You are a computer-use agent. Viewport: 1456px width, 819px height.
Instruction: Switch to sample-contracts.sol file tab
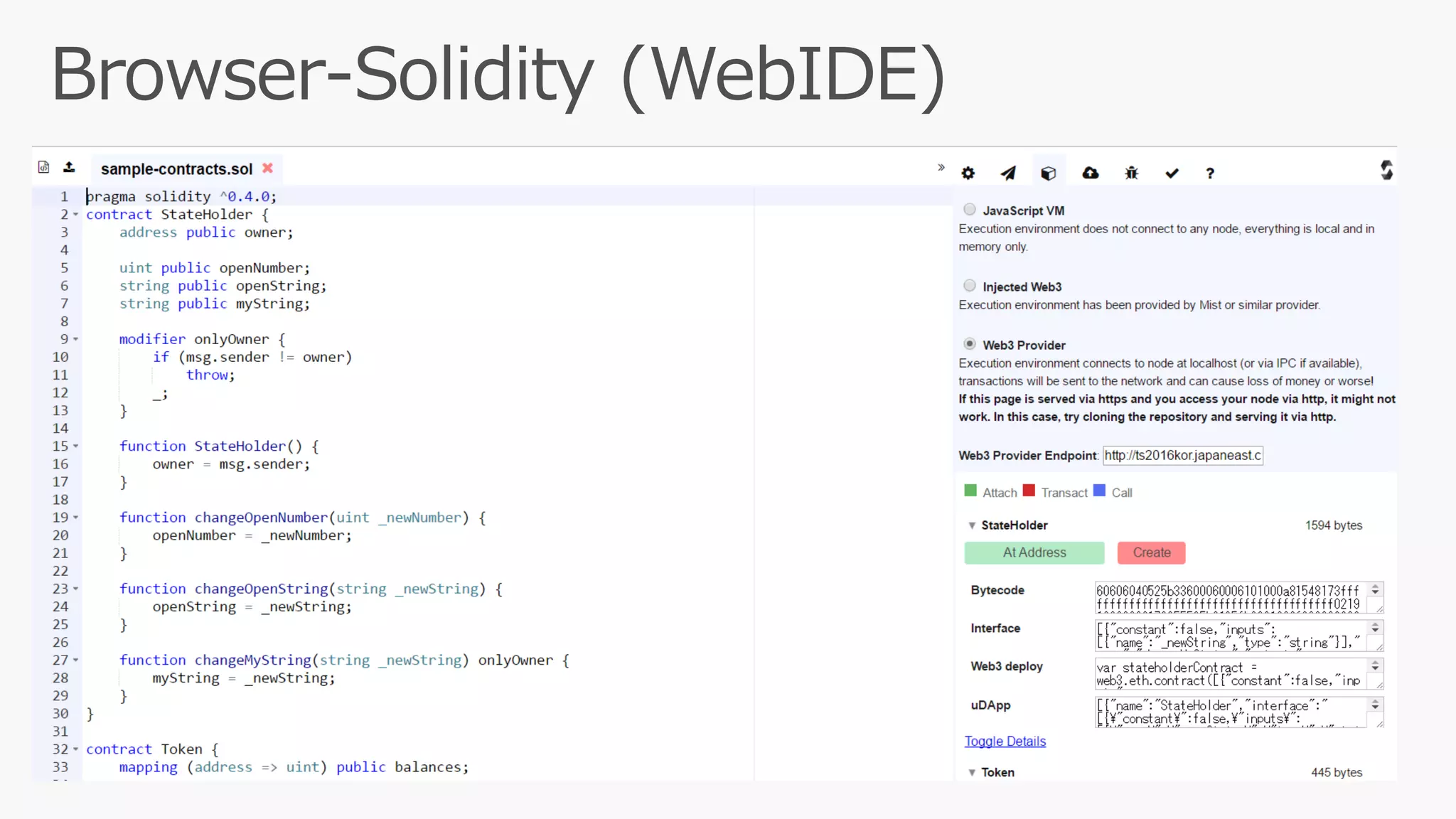point(176,169)
